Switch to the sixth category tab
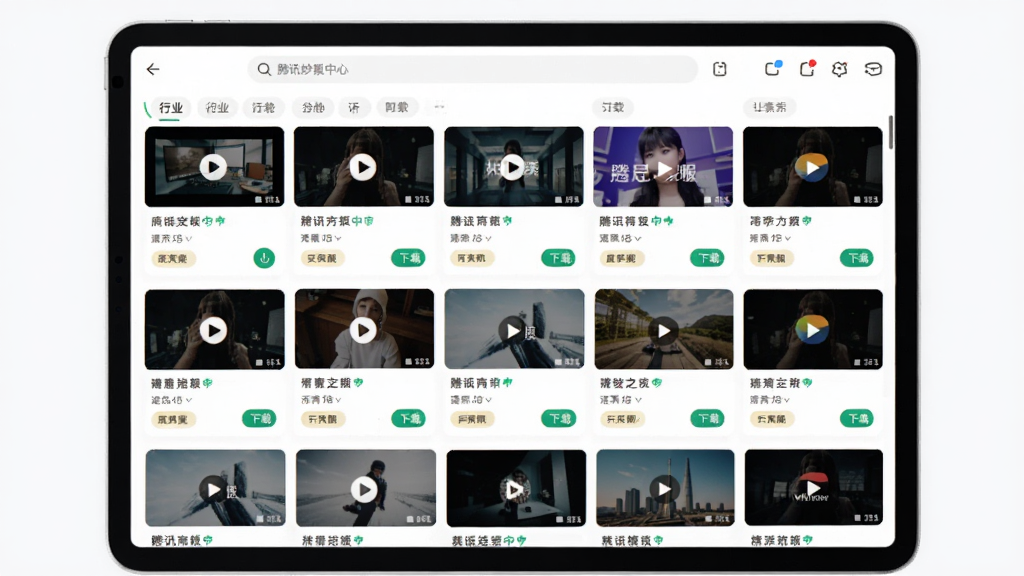Image resolution: width=1024 pixels, height=576 pixels. coord(396,107)
